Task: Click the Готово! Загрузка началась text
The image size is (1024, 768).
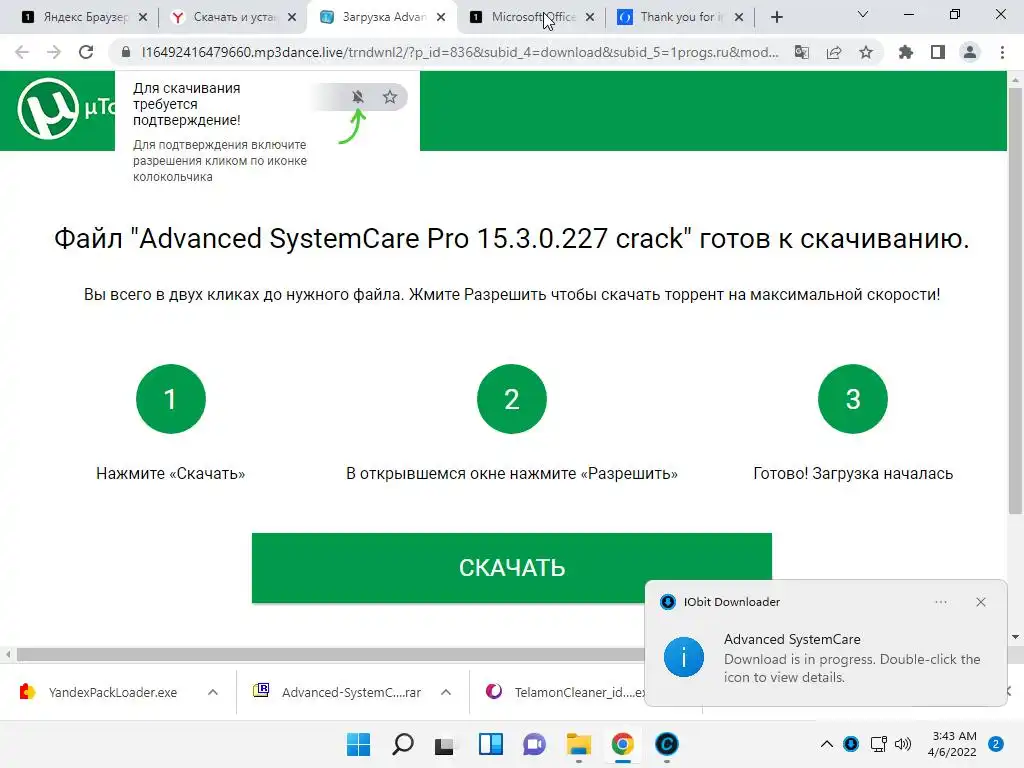Action: [853, 473]
